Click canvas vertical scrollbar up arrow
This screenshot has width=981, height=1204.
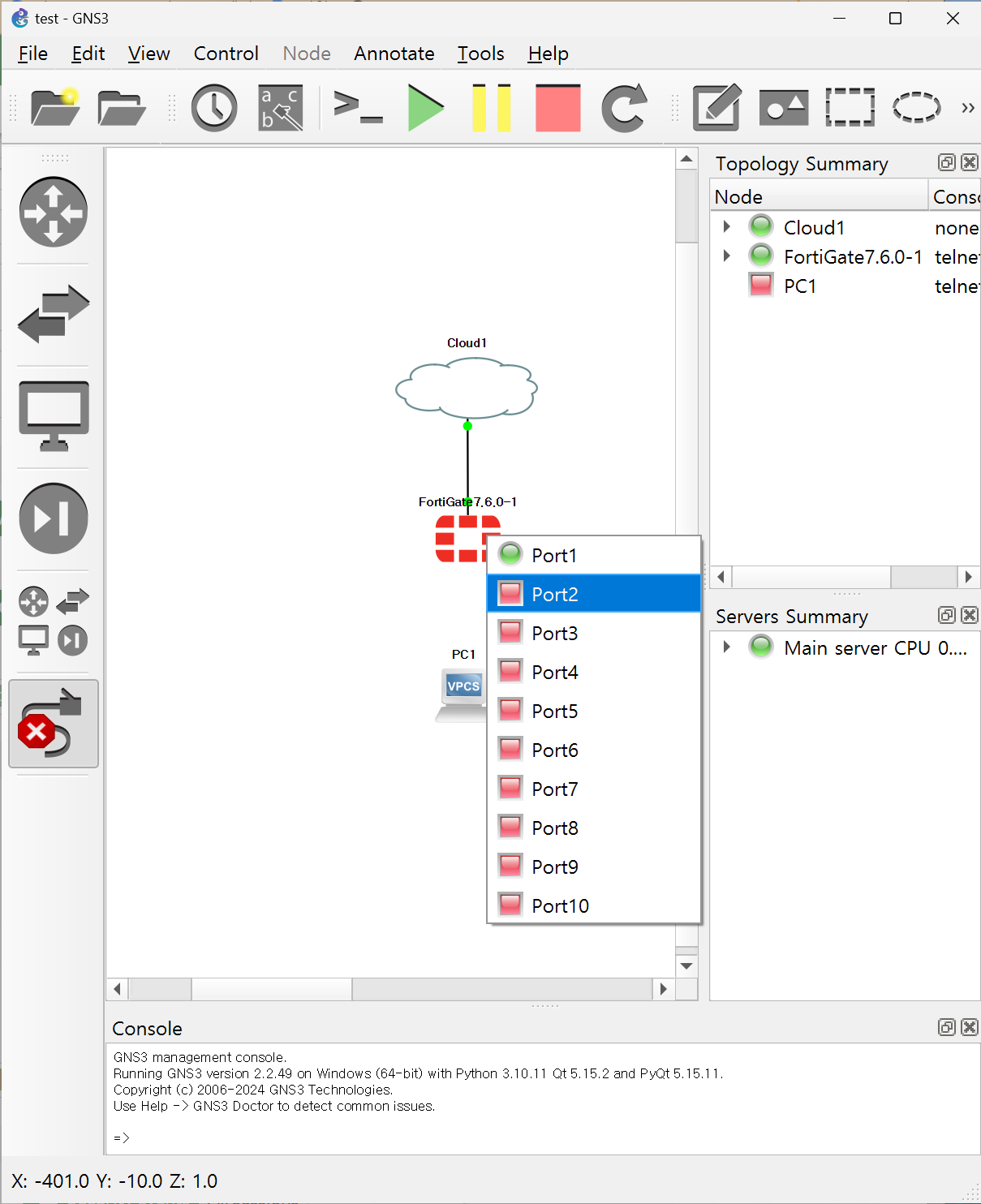(x=686, y=159)
